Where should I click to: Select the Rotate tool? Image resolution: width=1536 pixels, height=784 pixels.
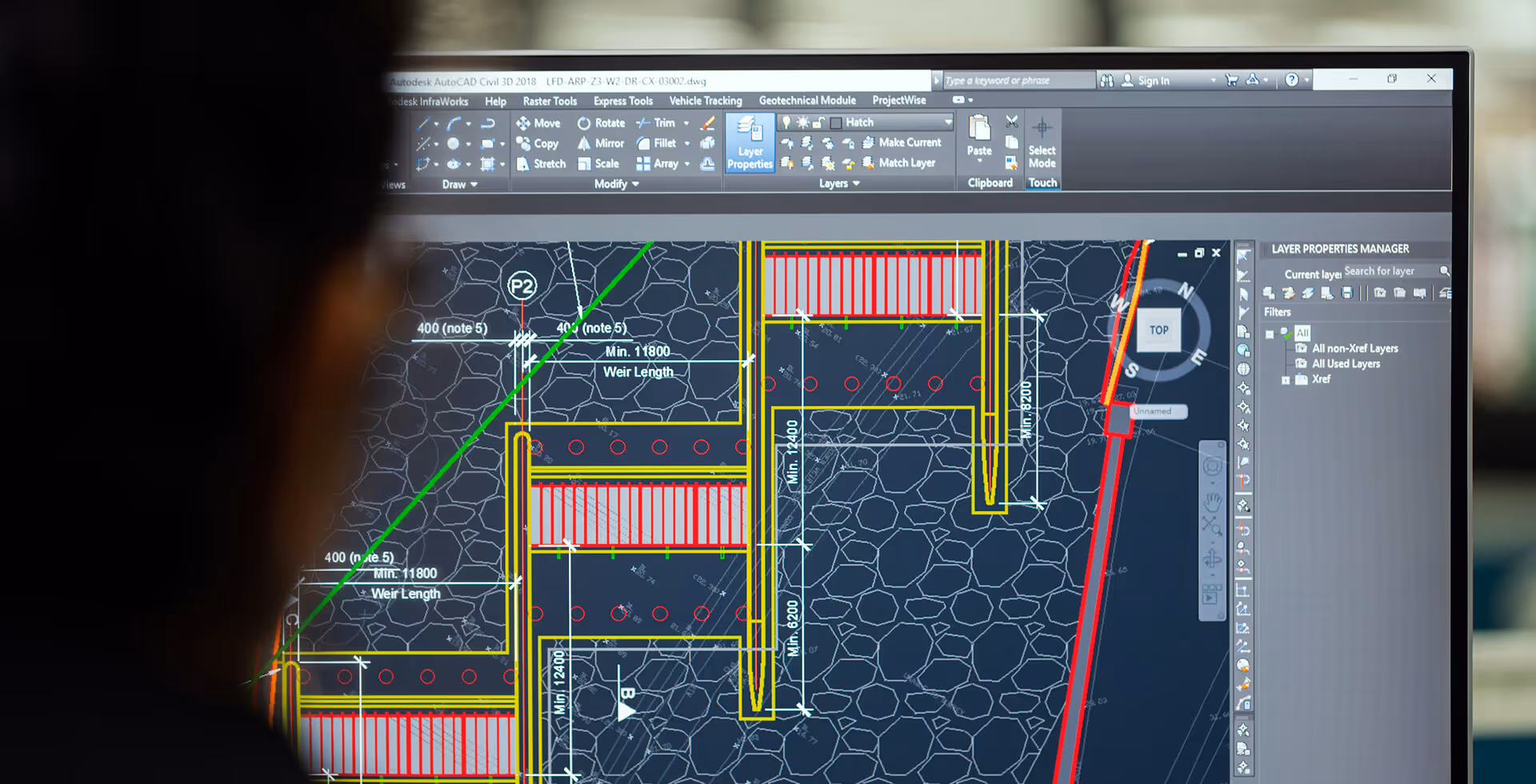602,123
